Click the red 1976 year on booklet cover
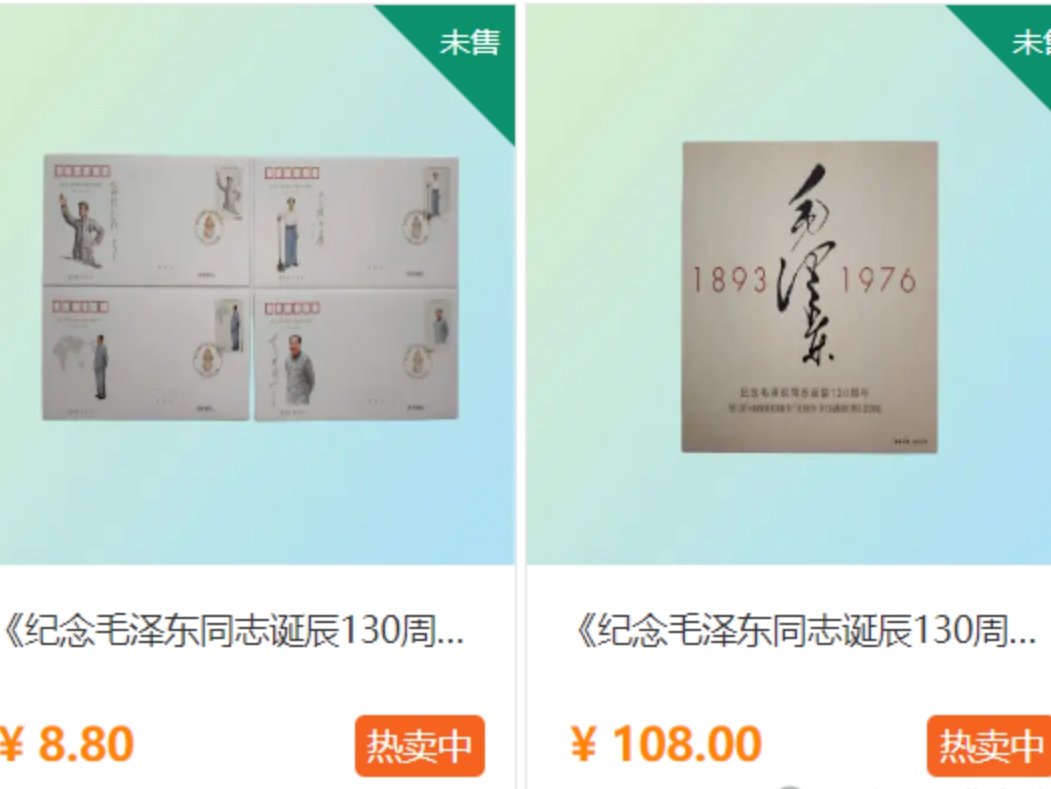The image size is (1051, 789). [x=878, y=280]
